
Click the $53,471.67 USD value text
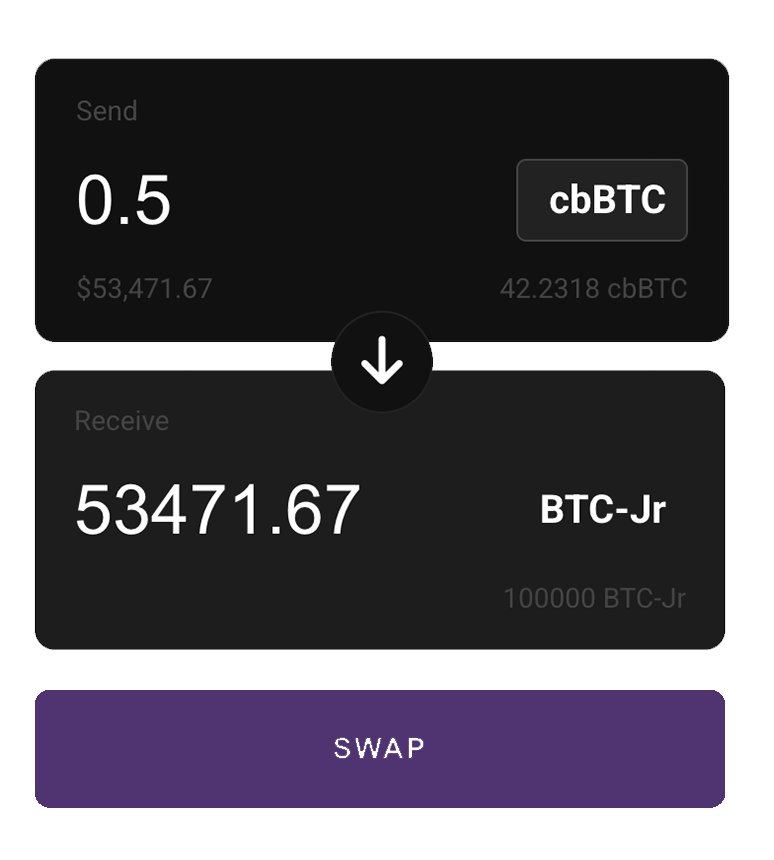coord(144,289)
